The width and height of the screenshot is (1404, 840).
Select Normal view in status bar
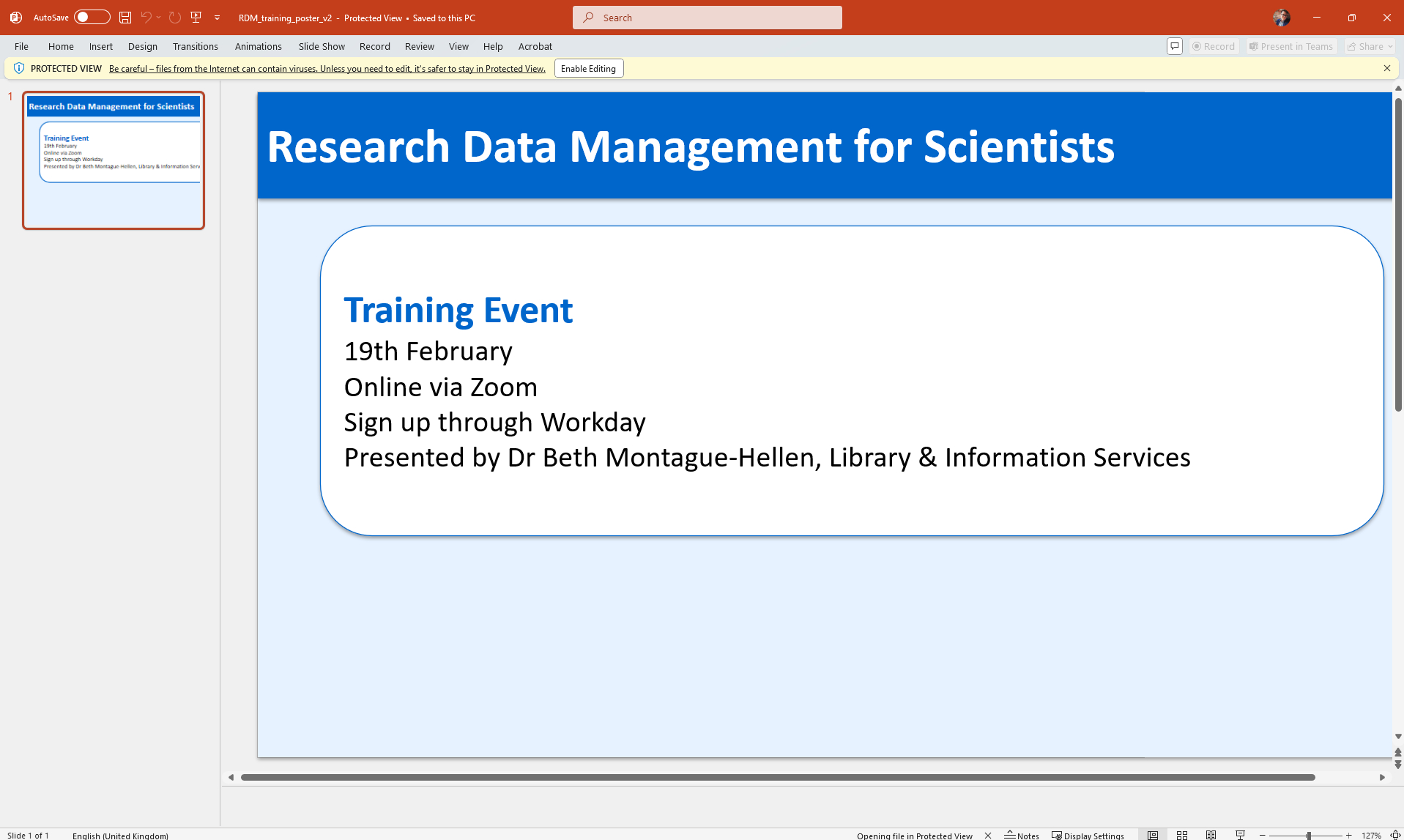pos(1153,835)
